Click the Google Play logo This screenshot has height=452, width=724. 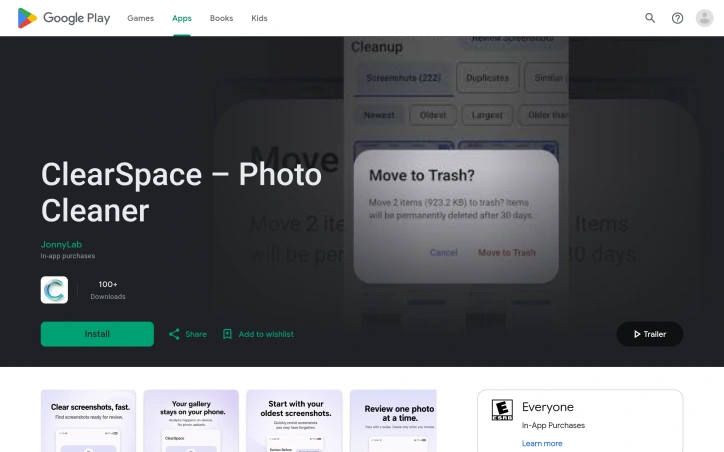click(64, 18)
